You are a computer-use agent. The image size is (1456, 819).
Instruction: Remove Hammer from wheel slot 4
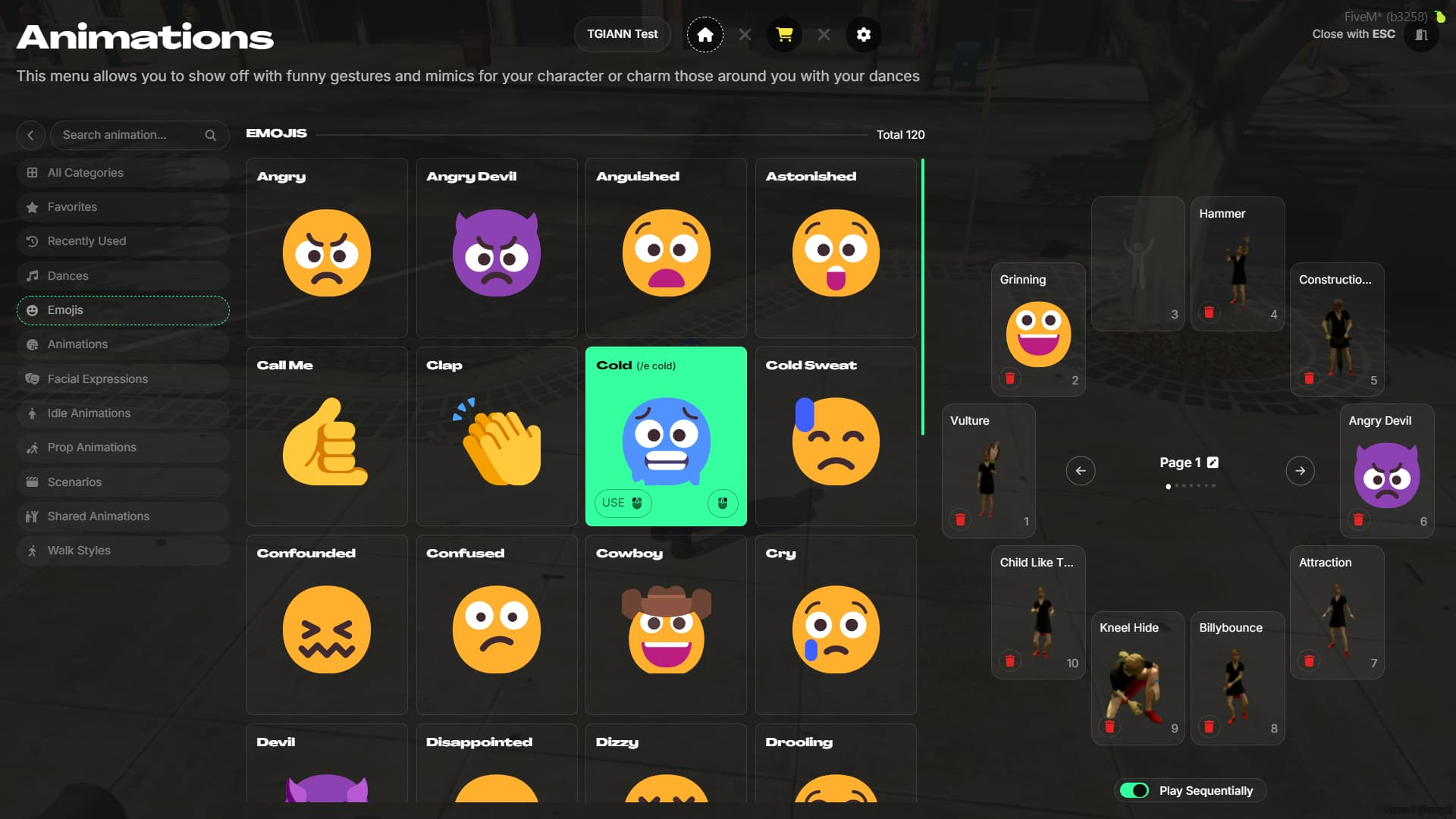click(x=1210, y=312)
